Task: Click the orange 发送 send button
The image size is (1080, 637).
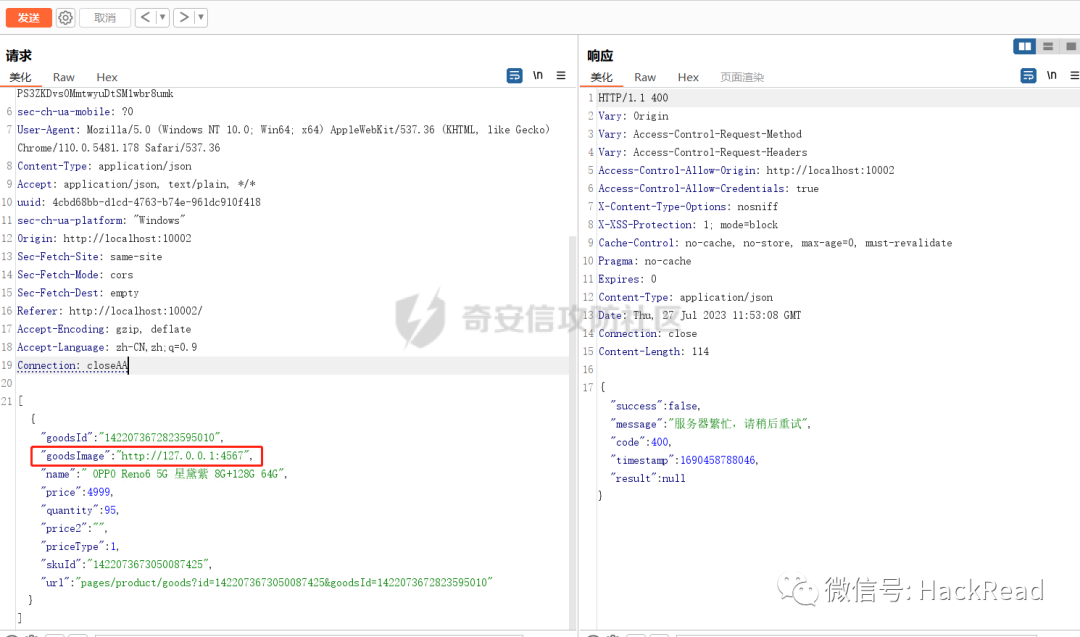Action: click(28, 18)
